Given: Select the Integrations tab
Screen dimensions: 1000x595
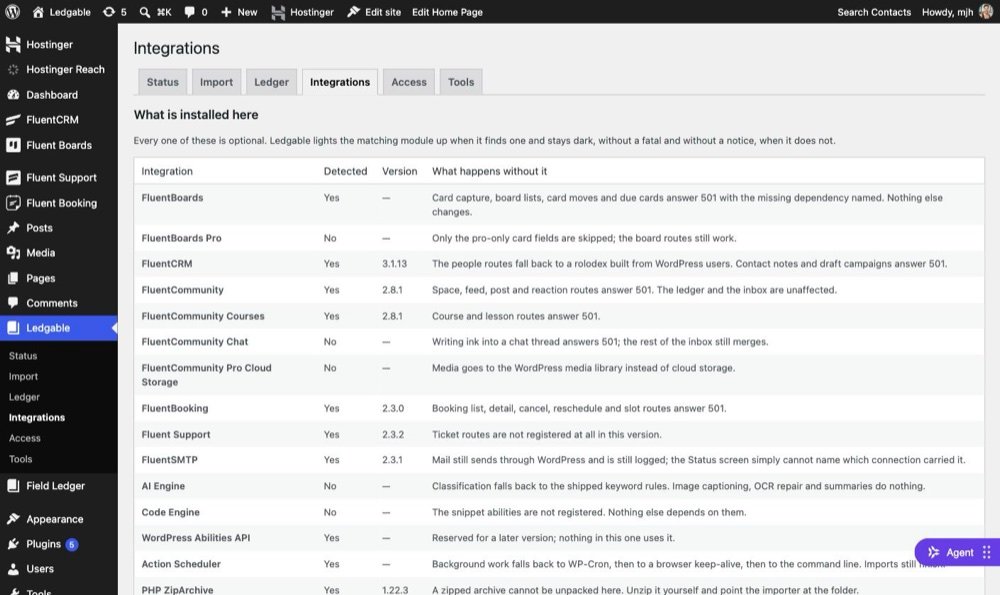Looking at the screenshot, I should point(340,82).
